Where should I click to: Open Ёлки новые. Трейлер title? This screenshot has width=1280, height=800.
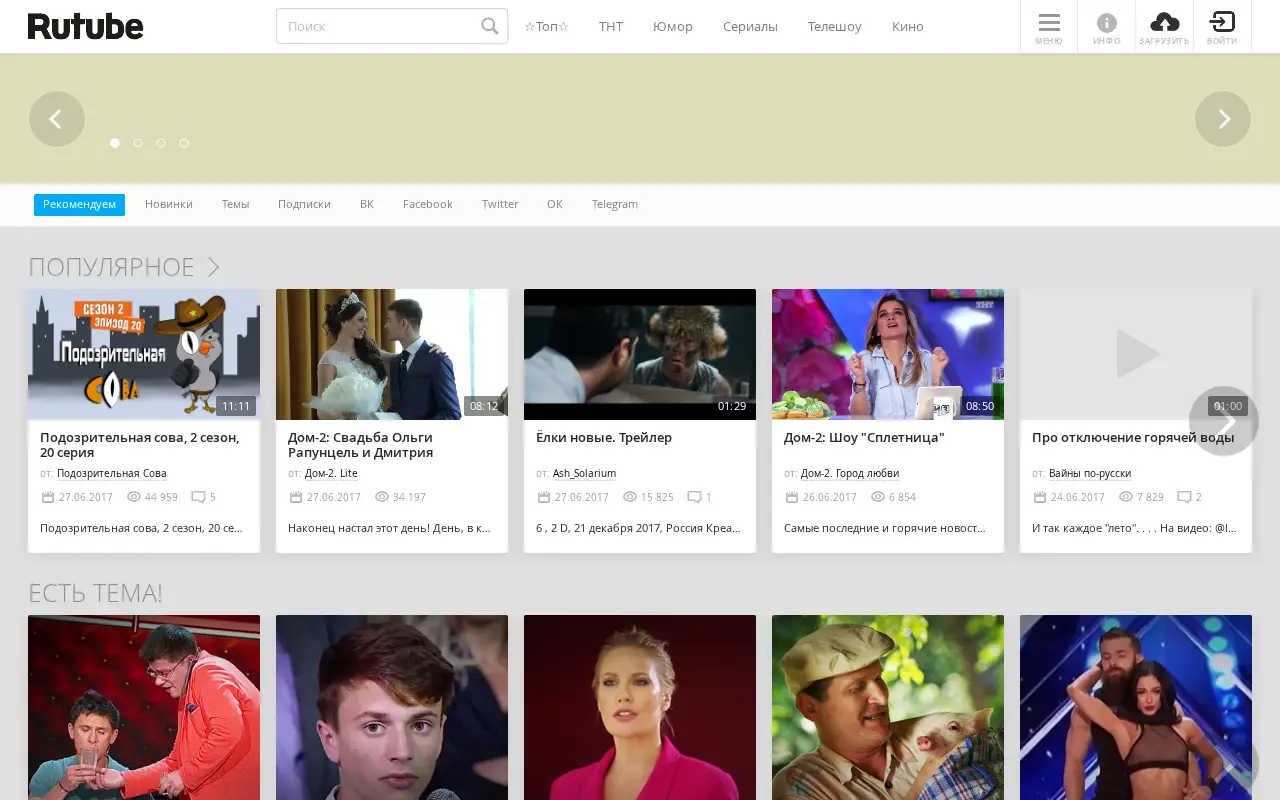pos(604,437)
